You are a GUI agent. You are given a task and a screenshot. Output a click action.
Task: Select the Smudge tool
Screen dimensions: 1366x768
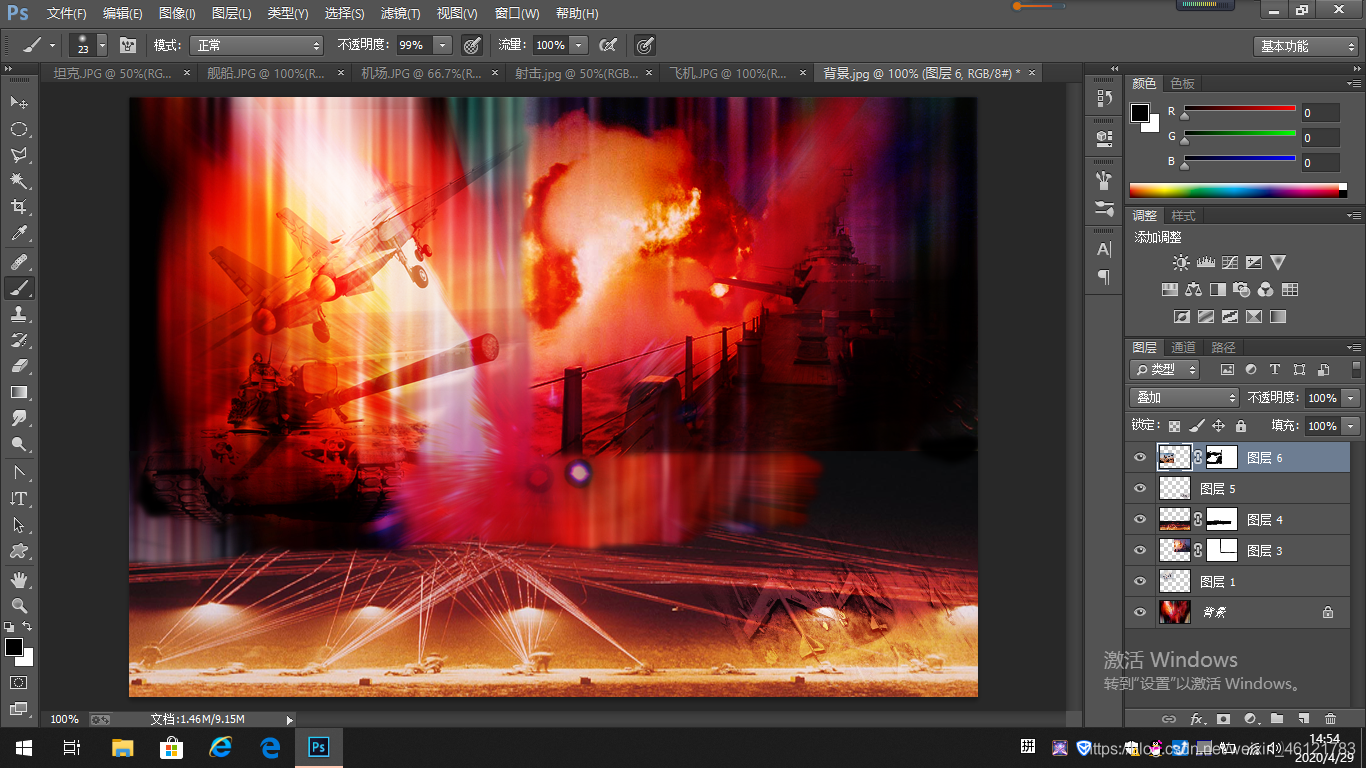pyautogui.click(x=19, y=418)
